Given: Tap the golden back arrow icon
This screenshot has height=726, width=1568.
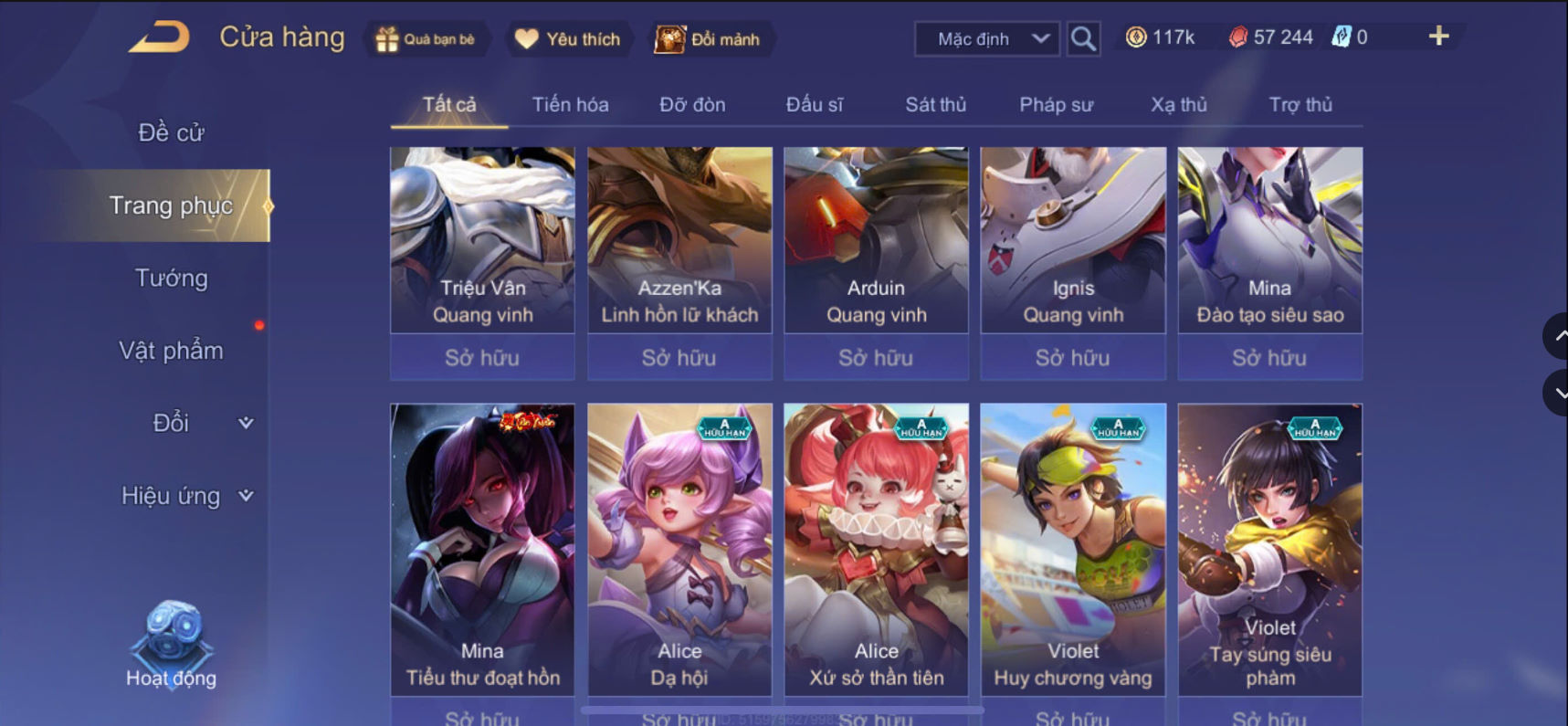Looking at the screenshot, I should pyautogui.click(x=160, y=37).
